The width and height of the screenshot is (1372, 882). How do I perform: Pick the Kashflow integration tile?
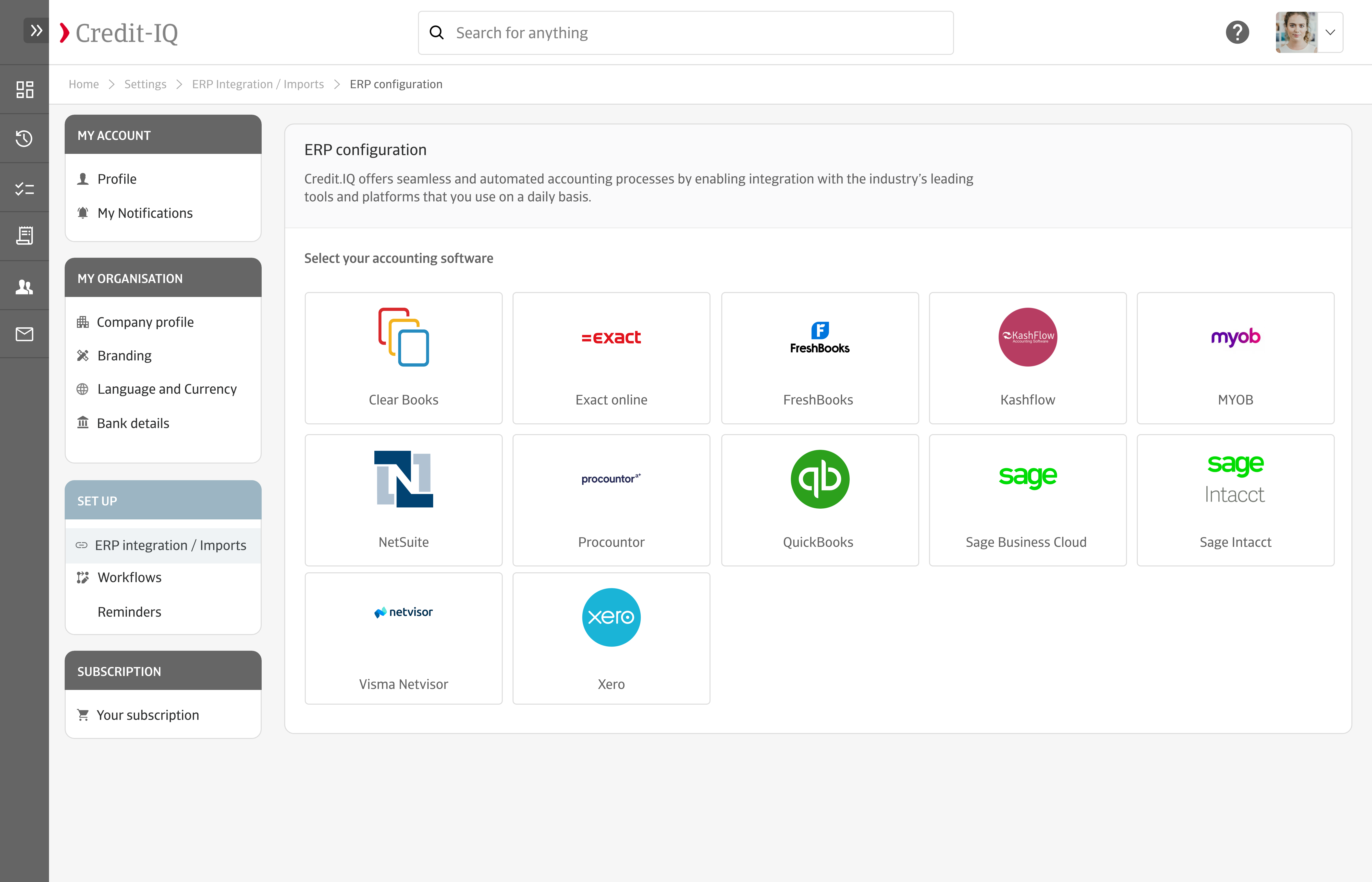(1027, 358)
